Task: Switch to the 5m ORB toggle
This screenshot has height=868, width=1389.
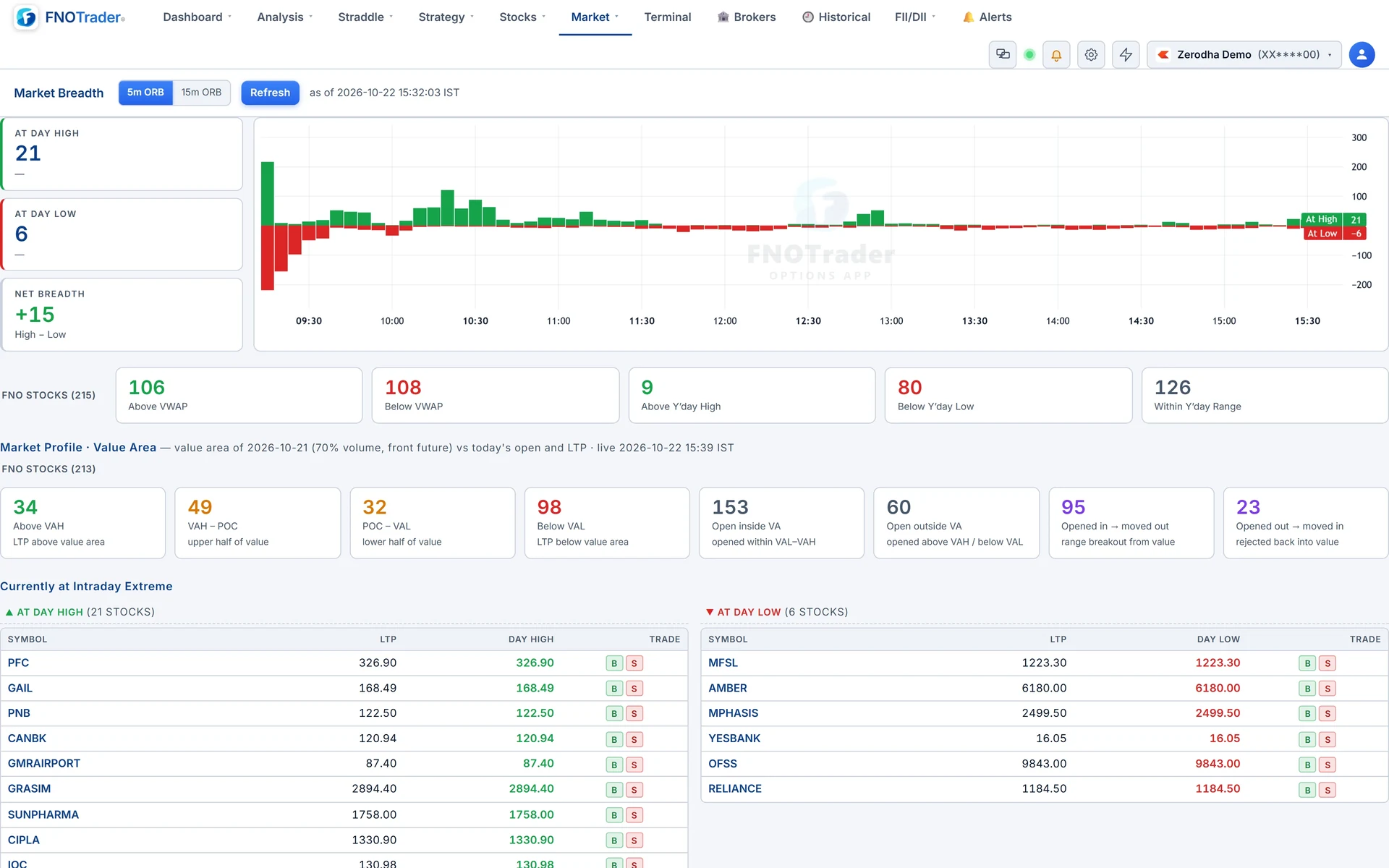Action: (x=145, y=93)
